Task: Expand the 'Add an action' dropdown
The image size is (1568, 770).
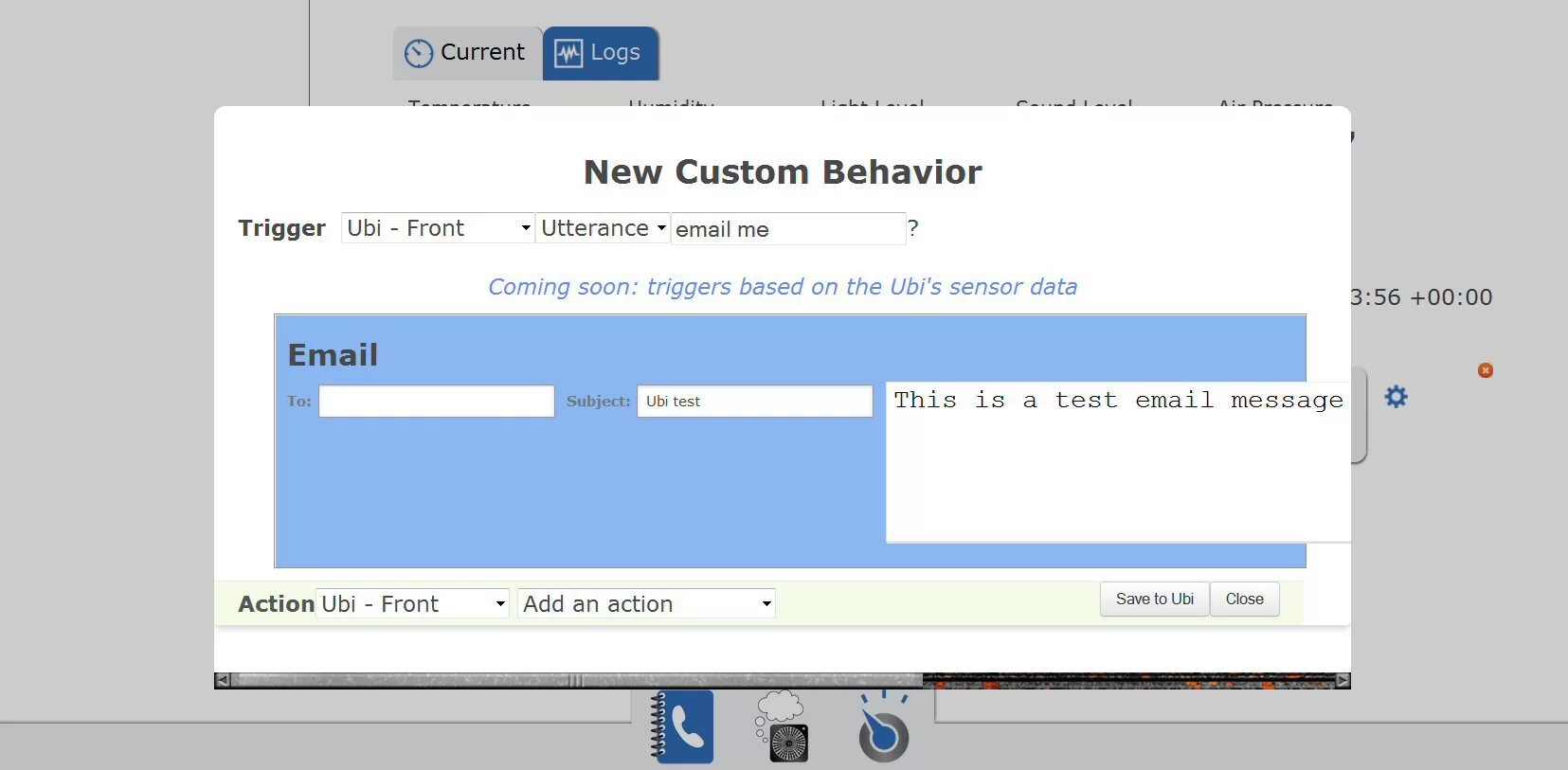Action: [646, 603]
